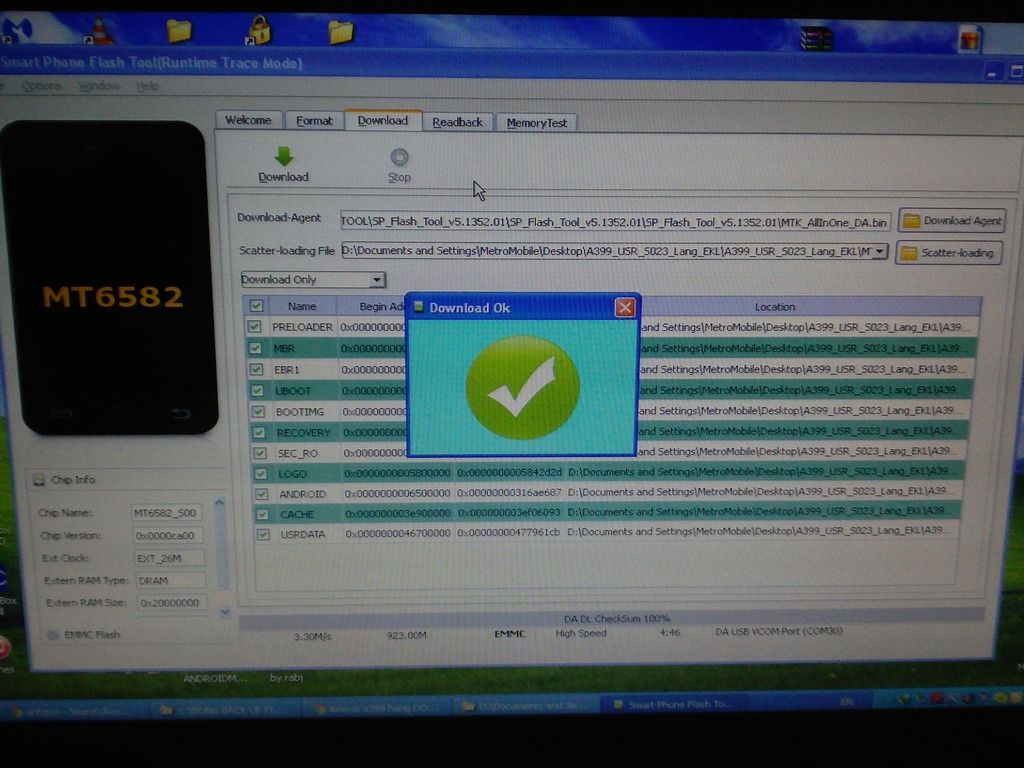Click the Download Agent folder button
Viewport: 1024px width, 768px height.
coord(951,221)
